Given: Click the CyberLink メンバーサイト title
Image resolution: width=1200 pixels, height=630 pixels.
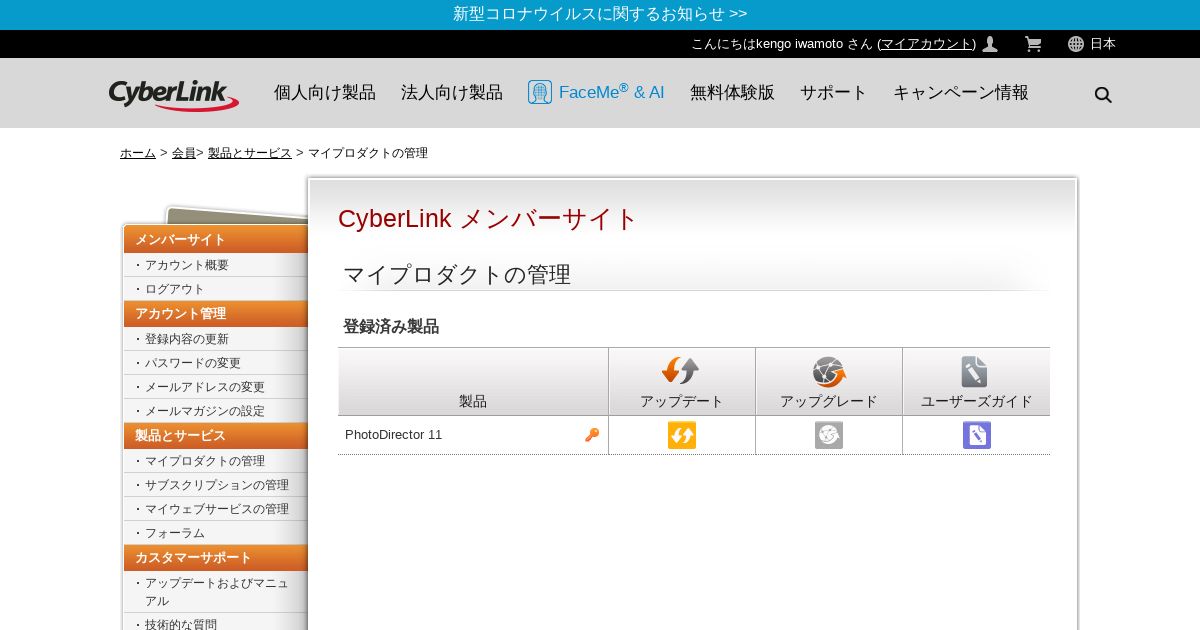Looking at the screenshot, I should pyautogui.click(x=487, y=218).
